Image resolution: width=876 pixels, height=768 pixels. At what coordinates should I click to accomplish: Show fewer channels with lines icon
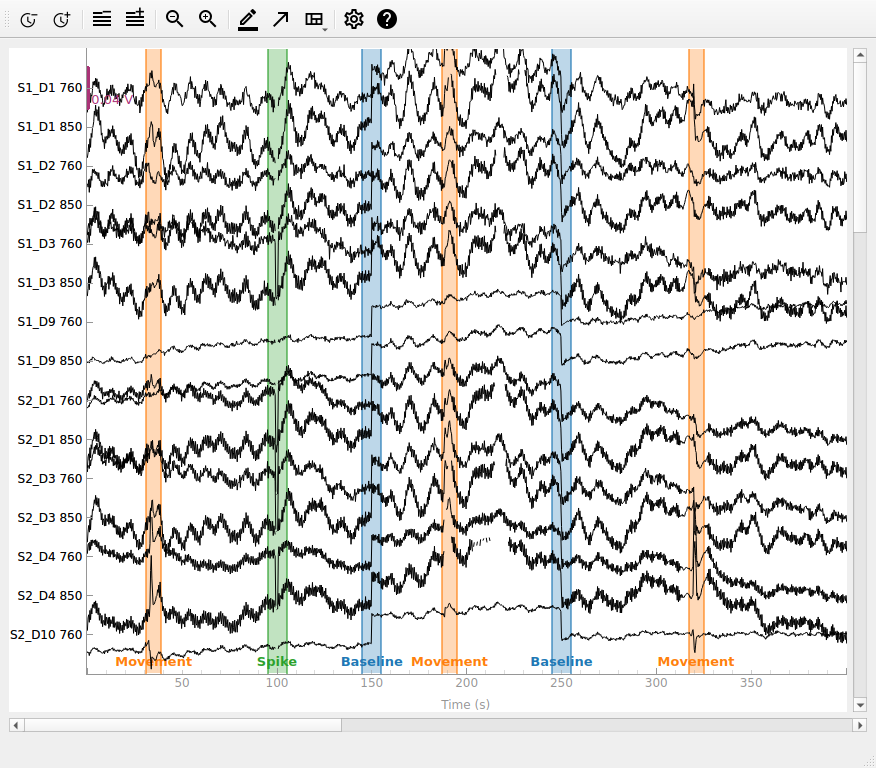click(102, 20)
